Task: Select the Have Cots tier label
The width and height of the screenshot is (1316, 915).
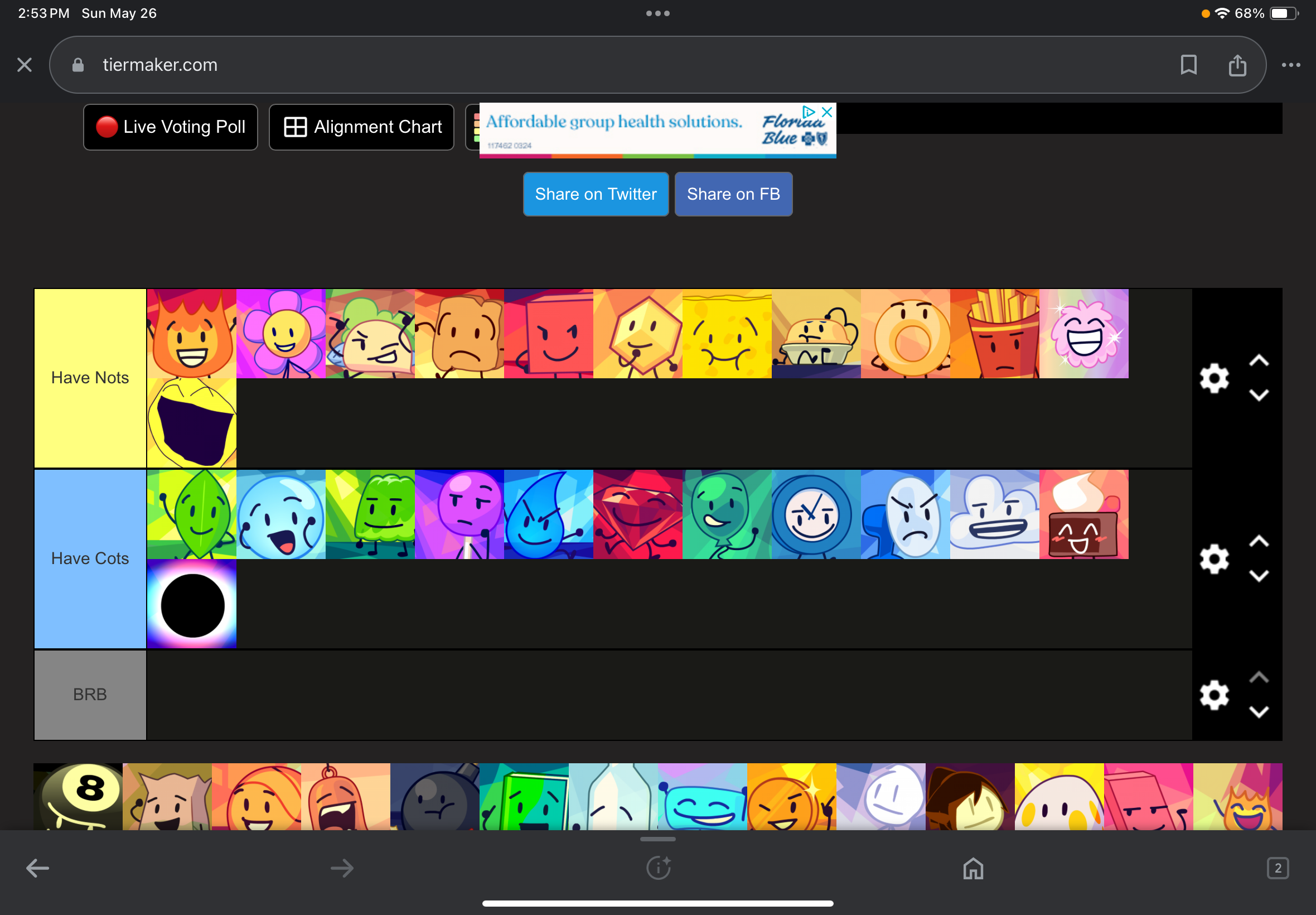Action: (x=90, y=558)
